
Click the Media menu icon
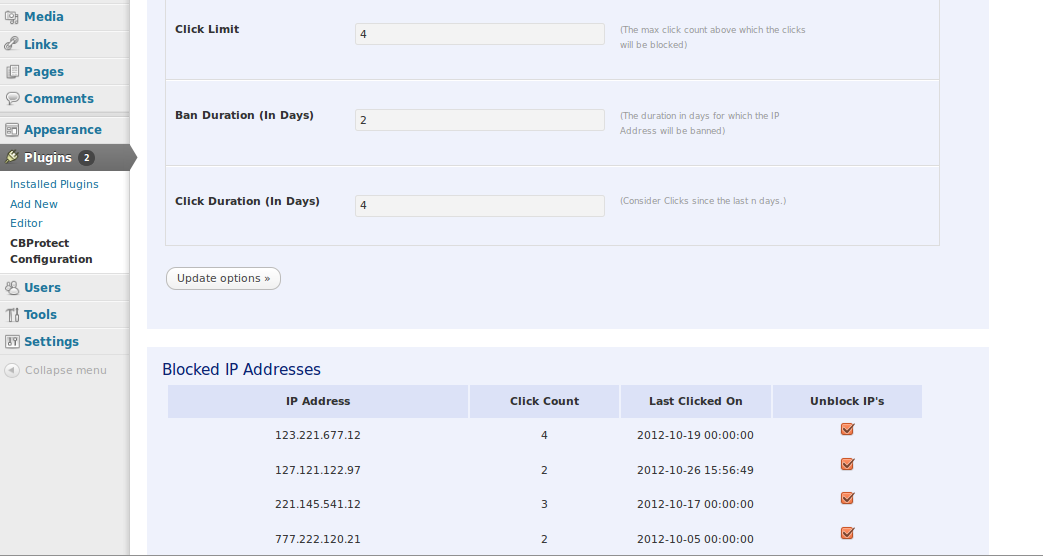click(12, 17)
